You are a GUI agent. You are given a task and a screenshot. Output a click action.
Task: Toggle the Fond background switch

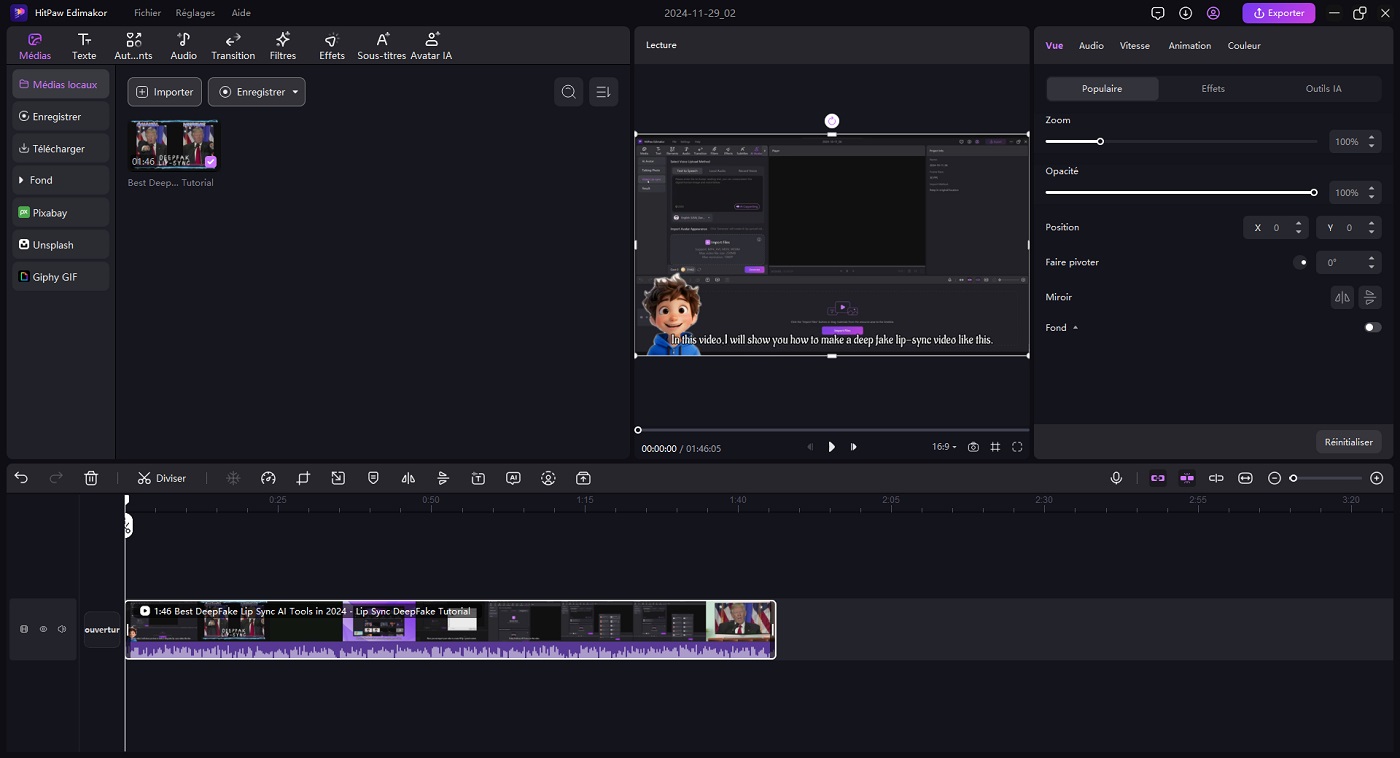coord(1372,327)
